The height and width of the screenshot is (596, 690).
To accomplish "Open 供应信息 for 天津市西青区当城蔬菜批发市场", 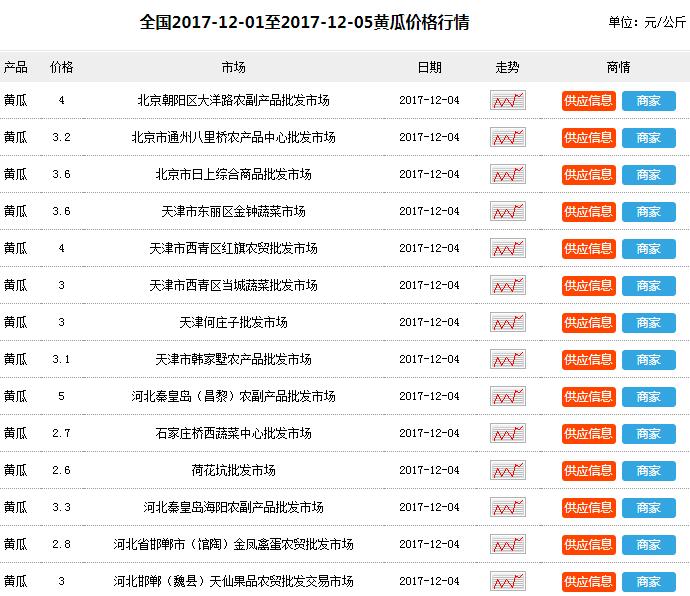I will [588, 286].
